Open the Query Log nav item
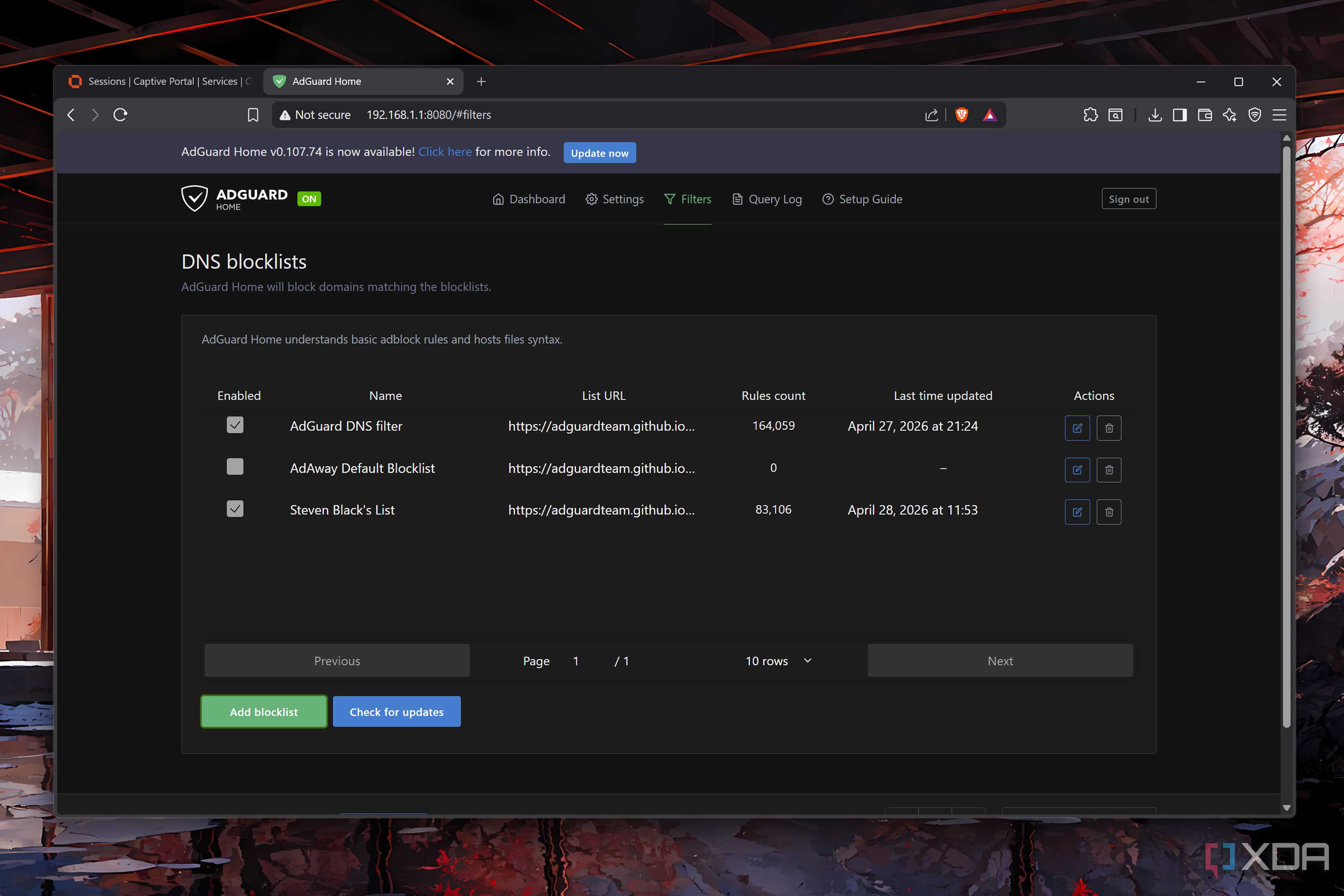The width and height of the screenshot is (1344, 896). coord(767,199)
